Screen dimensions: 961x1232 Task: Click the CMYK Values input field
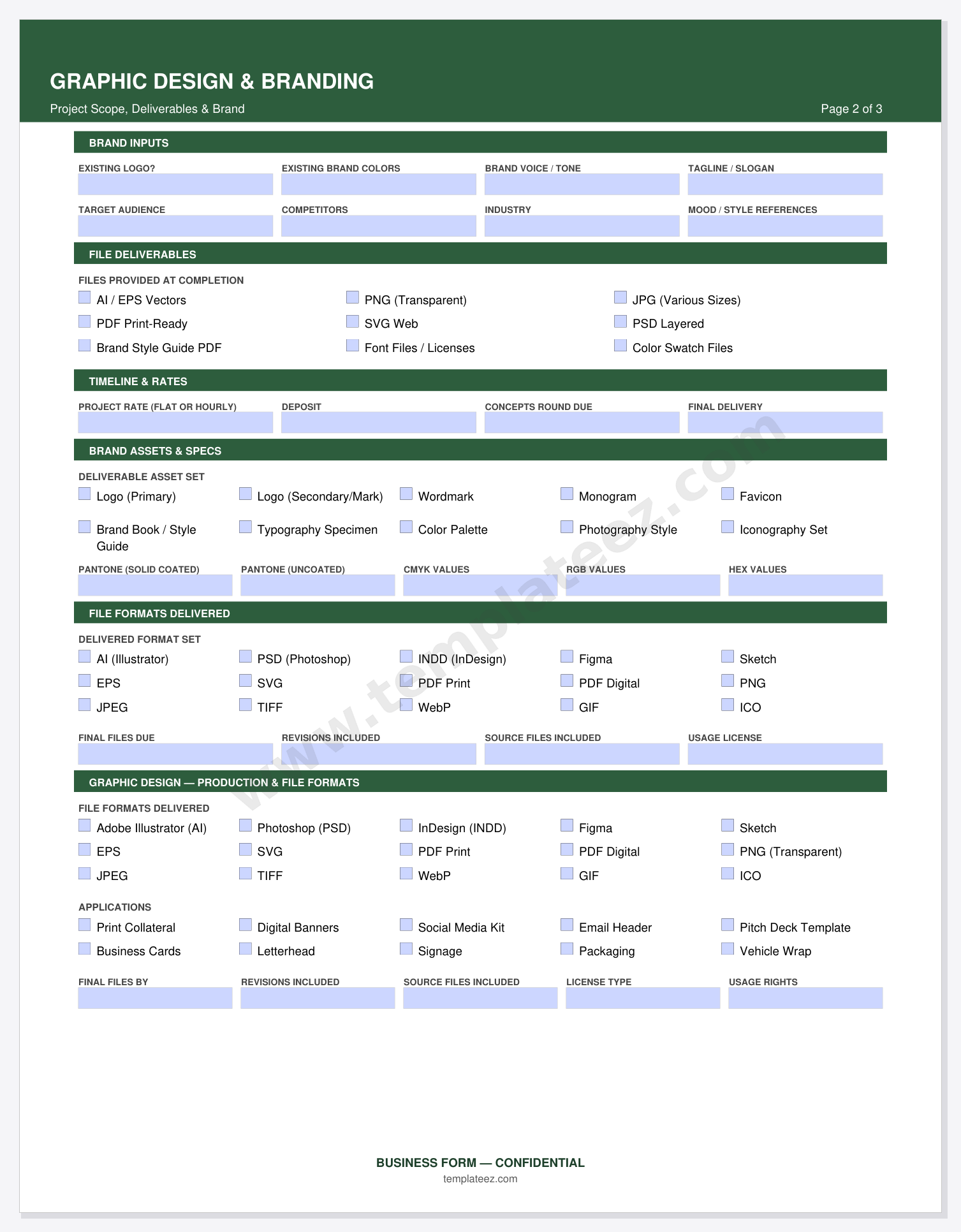pos(480,585)
